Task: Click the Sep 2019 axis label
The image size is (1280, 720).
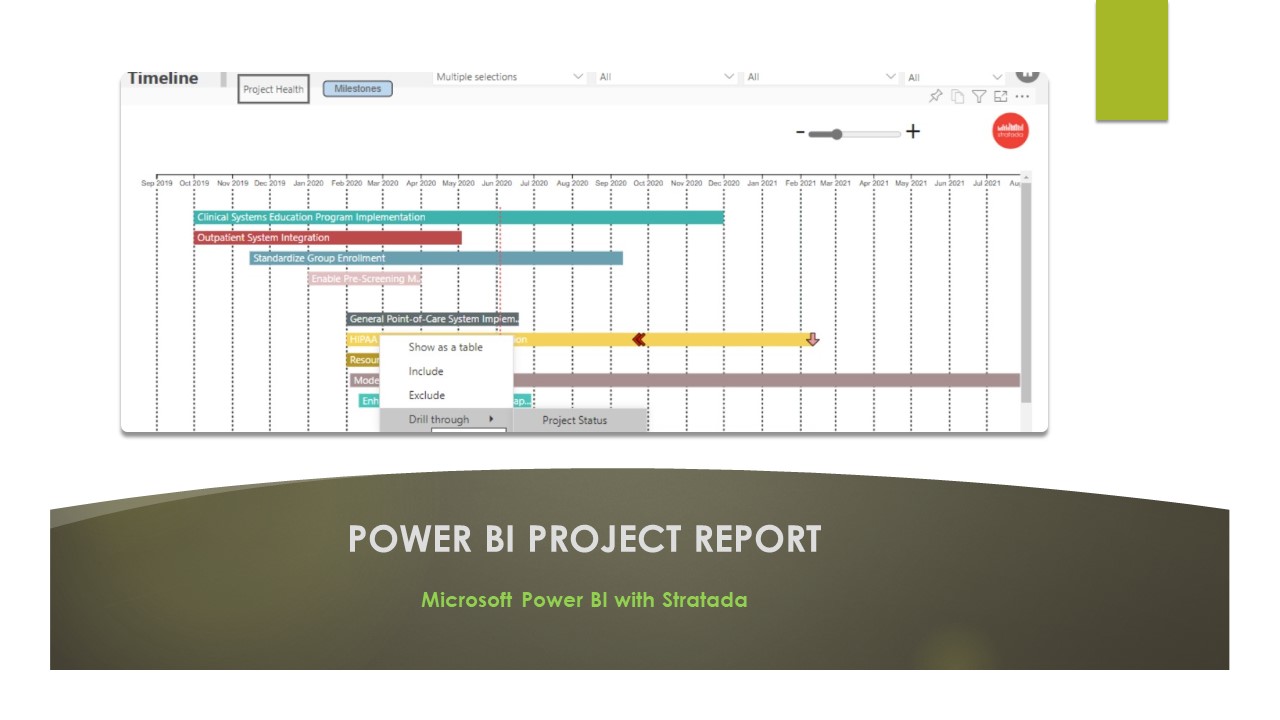Action: (x=157, y=183)
